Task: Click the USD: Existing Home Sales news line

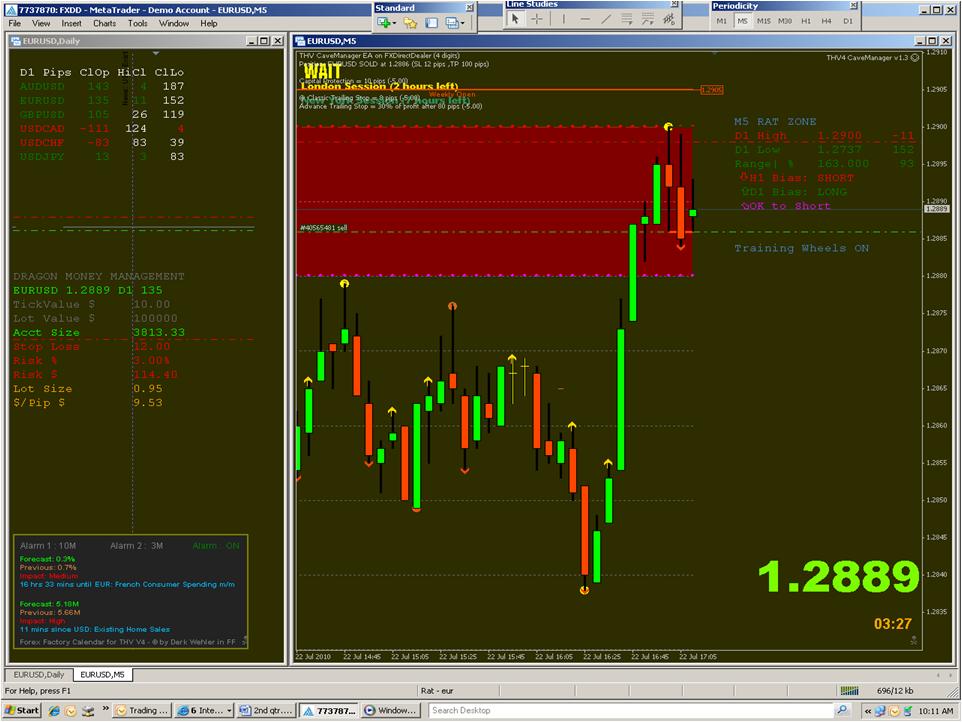Action: (x=94, y=629)
